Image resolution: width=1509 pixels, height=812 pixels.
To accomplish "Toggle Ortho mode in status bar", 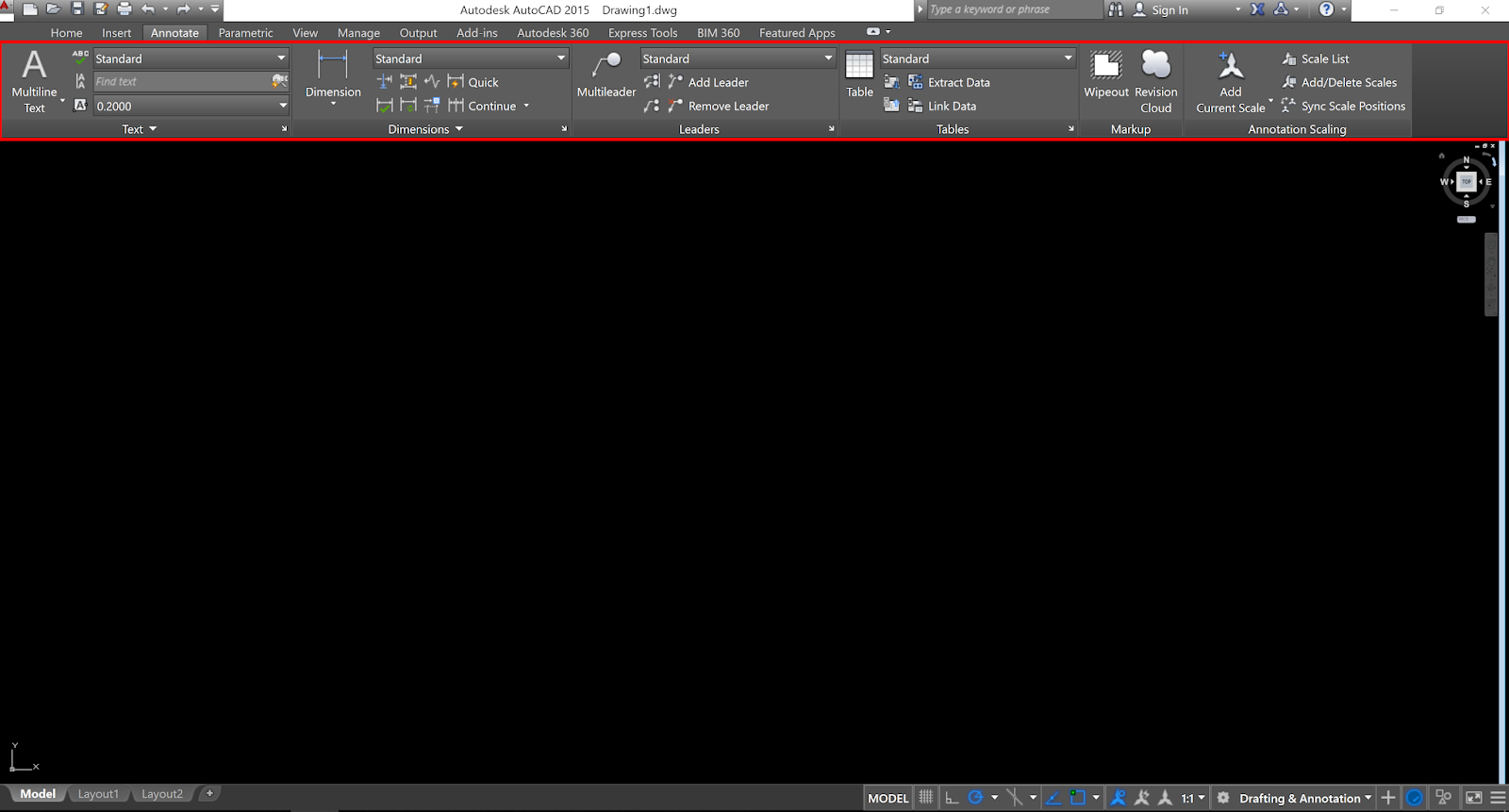I will 952,798.
